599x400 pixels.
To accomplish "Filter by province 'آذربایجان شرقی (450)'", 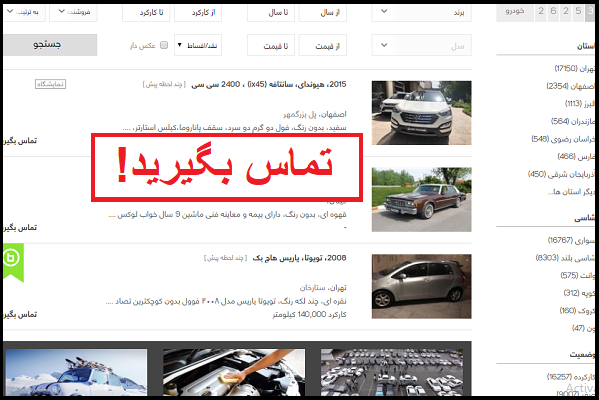I will coord(561,174).
